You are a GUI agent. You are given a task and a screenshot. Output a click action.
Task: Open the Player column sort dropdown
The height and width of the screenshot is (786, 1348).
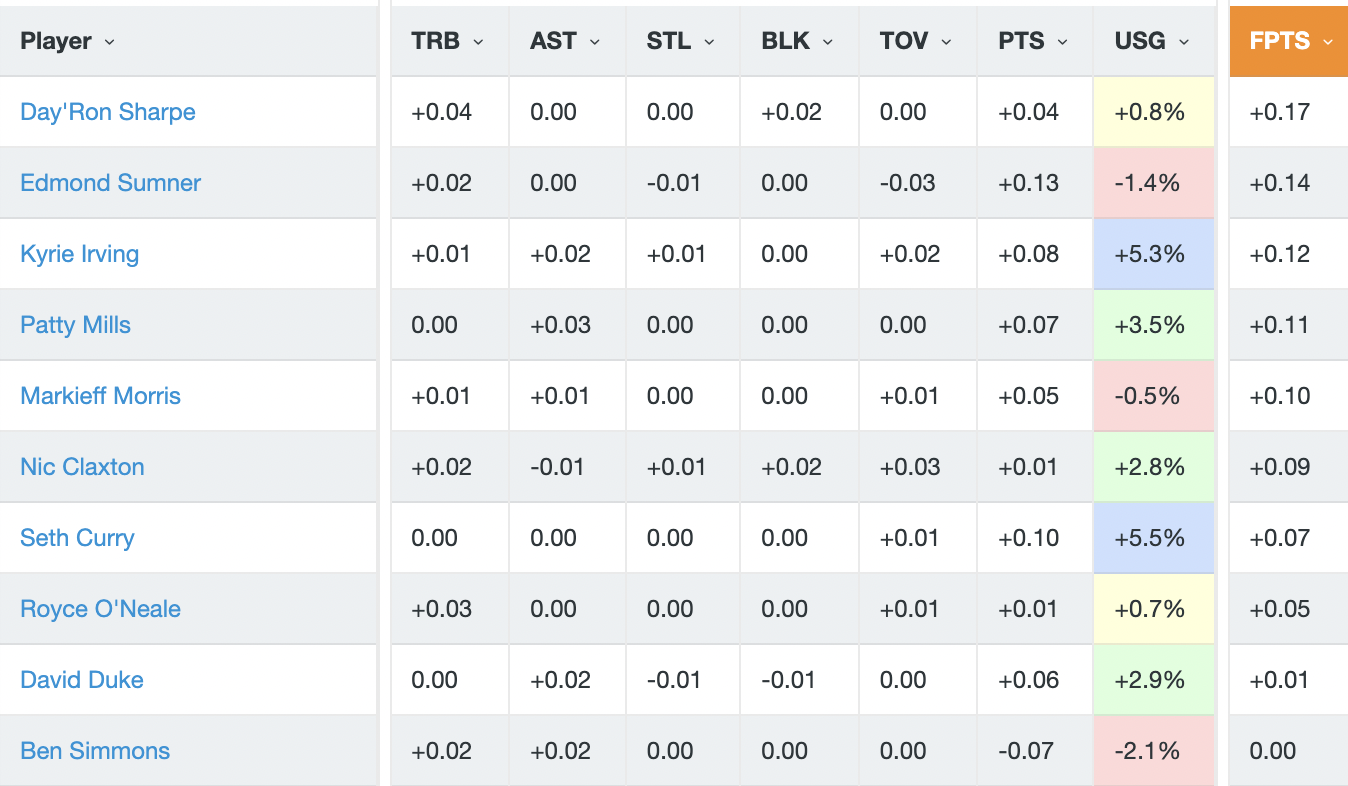(110, 42)
